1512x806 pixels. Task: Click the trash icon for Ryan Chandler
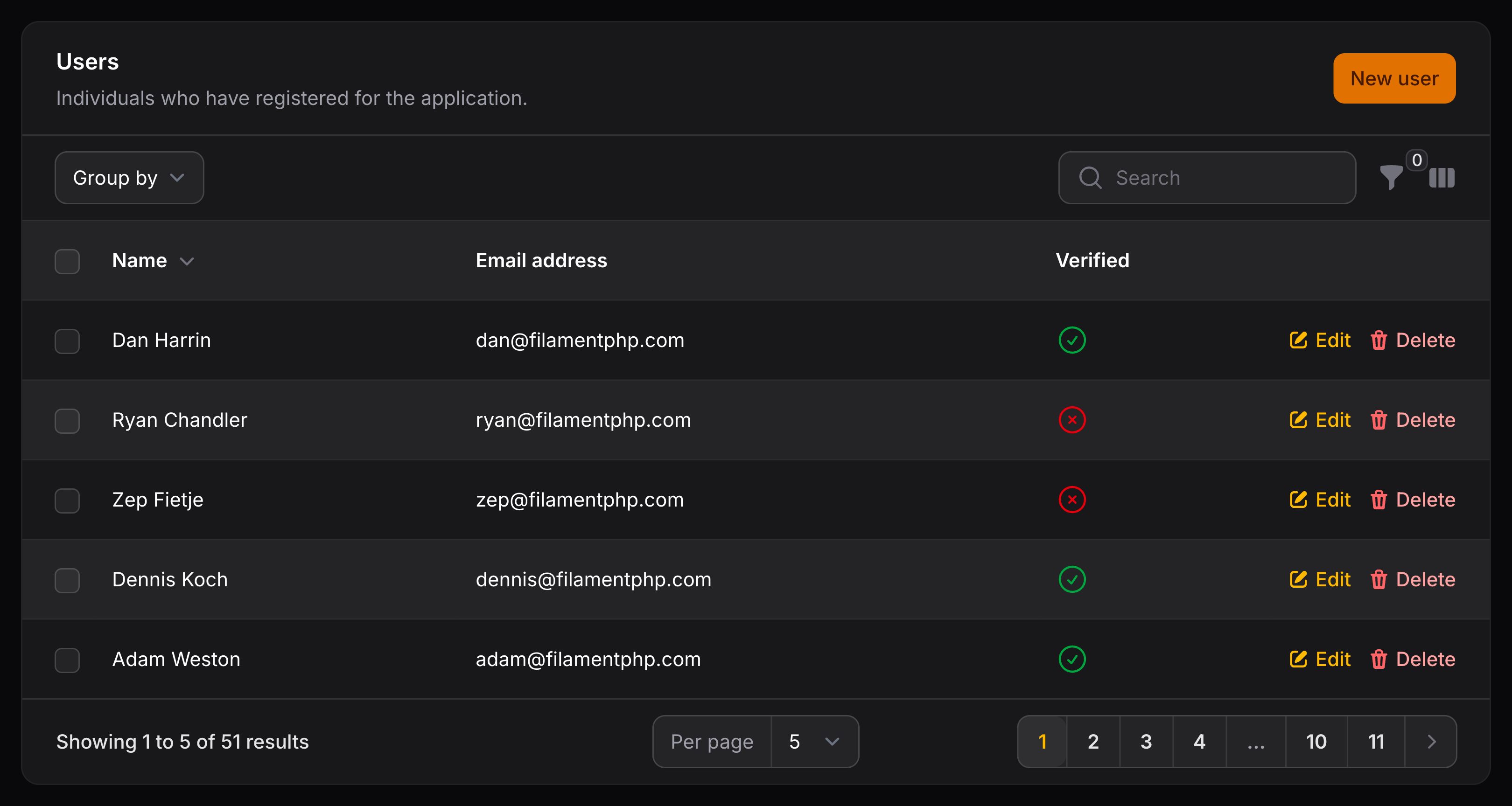point(1379,420)
